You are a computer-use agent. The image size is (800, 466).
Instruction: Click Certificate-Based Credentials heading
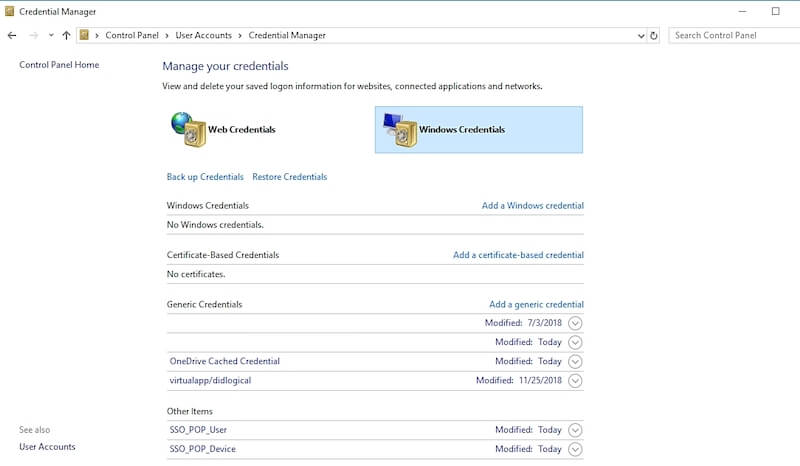point(223,255)
